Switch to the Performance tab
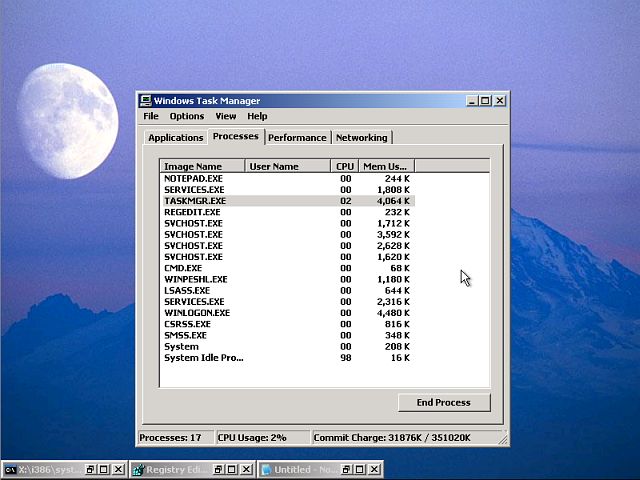The image size is (640, 480). [297, 138]
